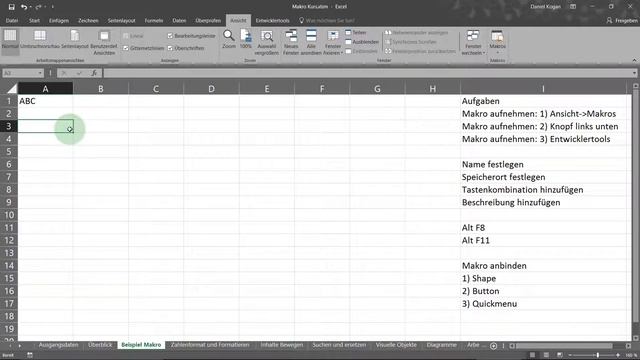Click Auswahl vergrößern zoom to selection

(x=267, y=42)
